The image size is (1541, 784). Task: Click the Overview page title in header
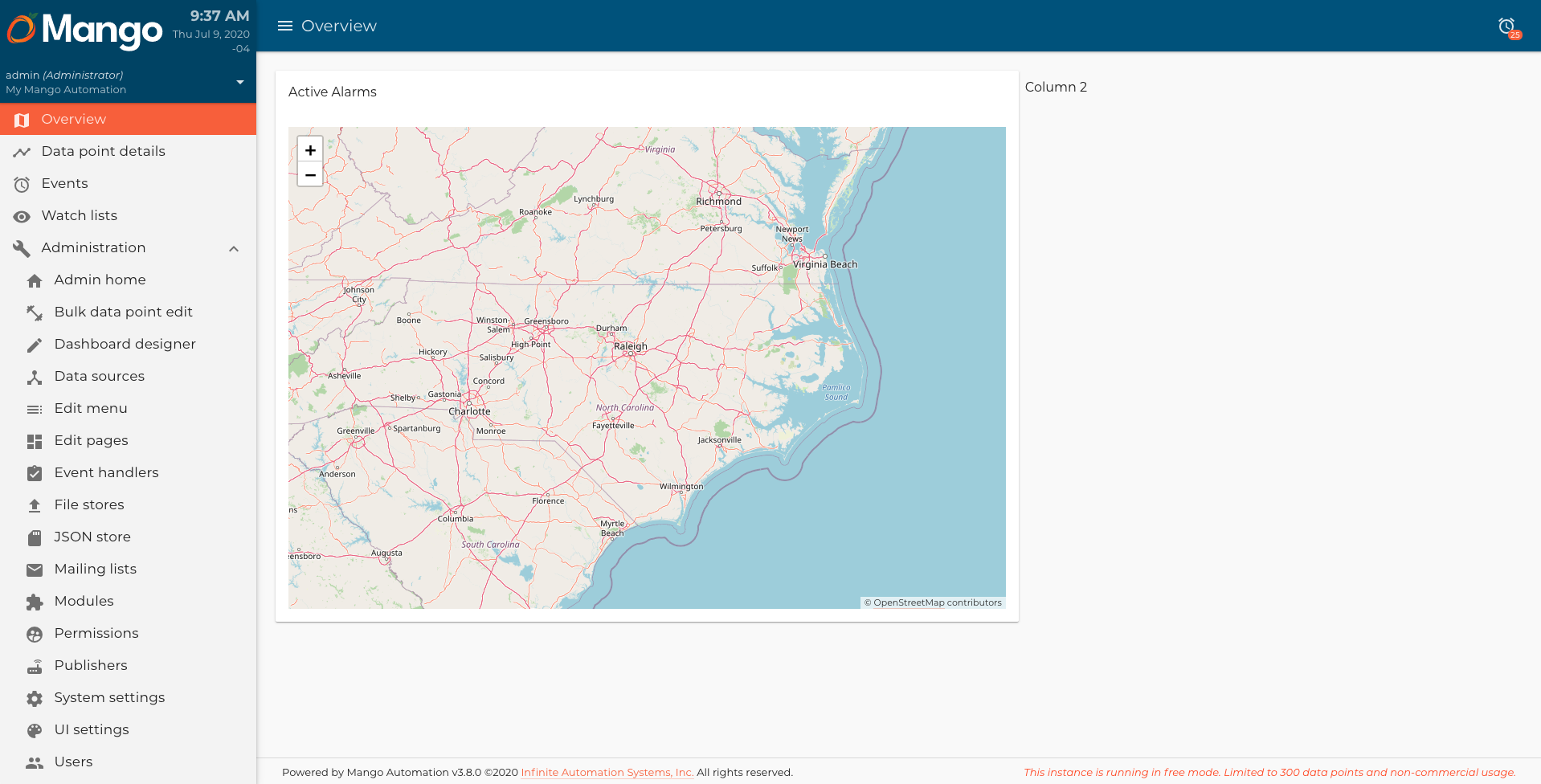pyautogui.click(x=339, y=26)
